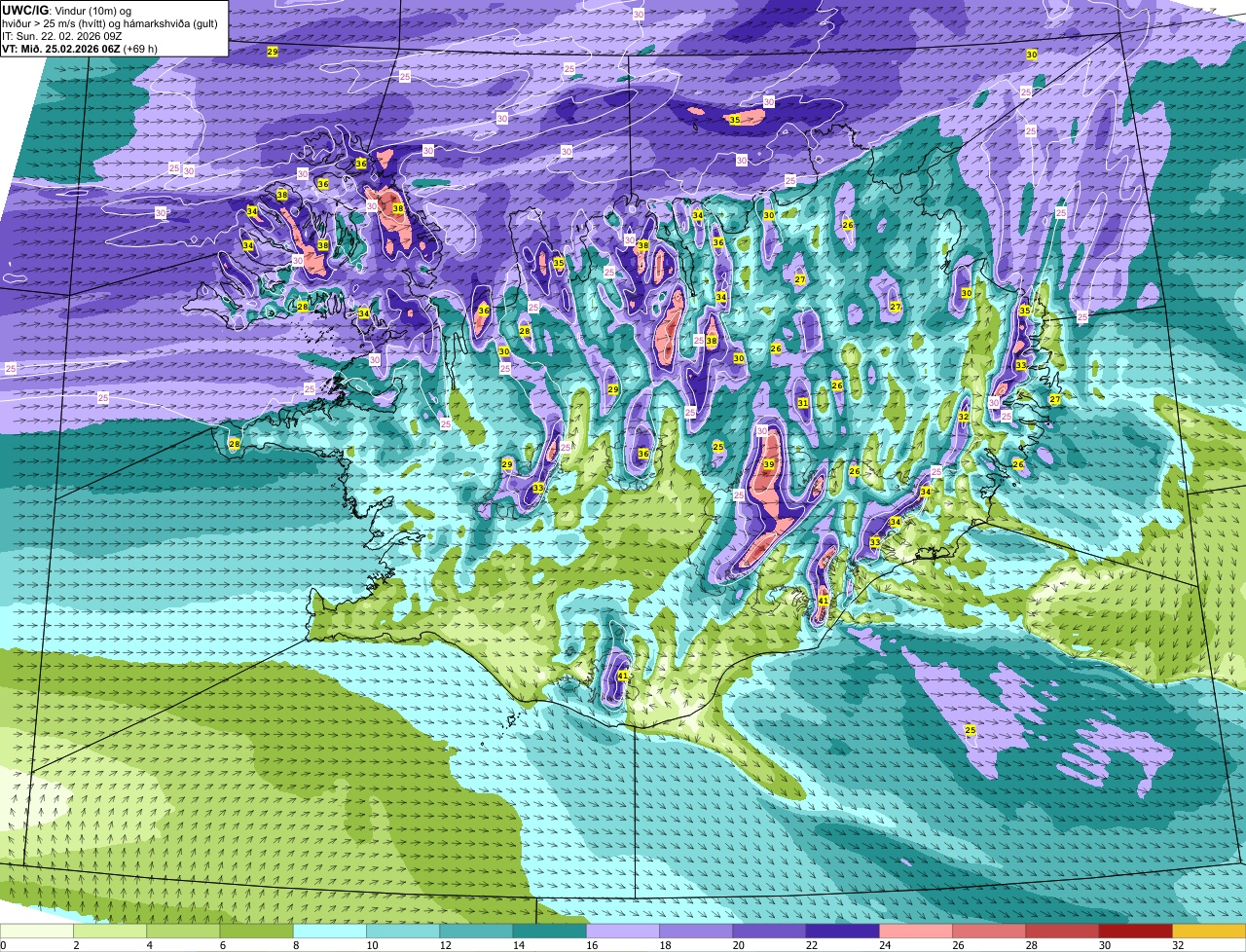Select the legend scale number 6
Viewport: 1246px width, 952px height.
coord(221,945)
